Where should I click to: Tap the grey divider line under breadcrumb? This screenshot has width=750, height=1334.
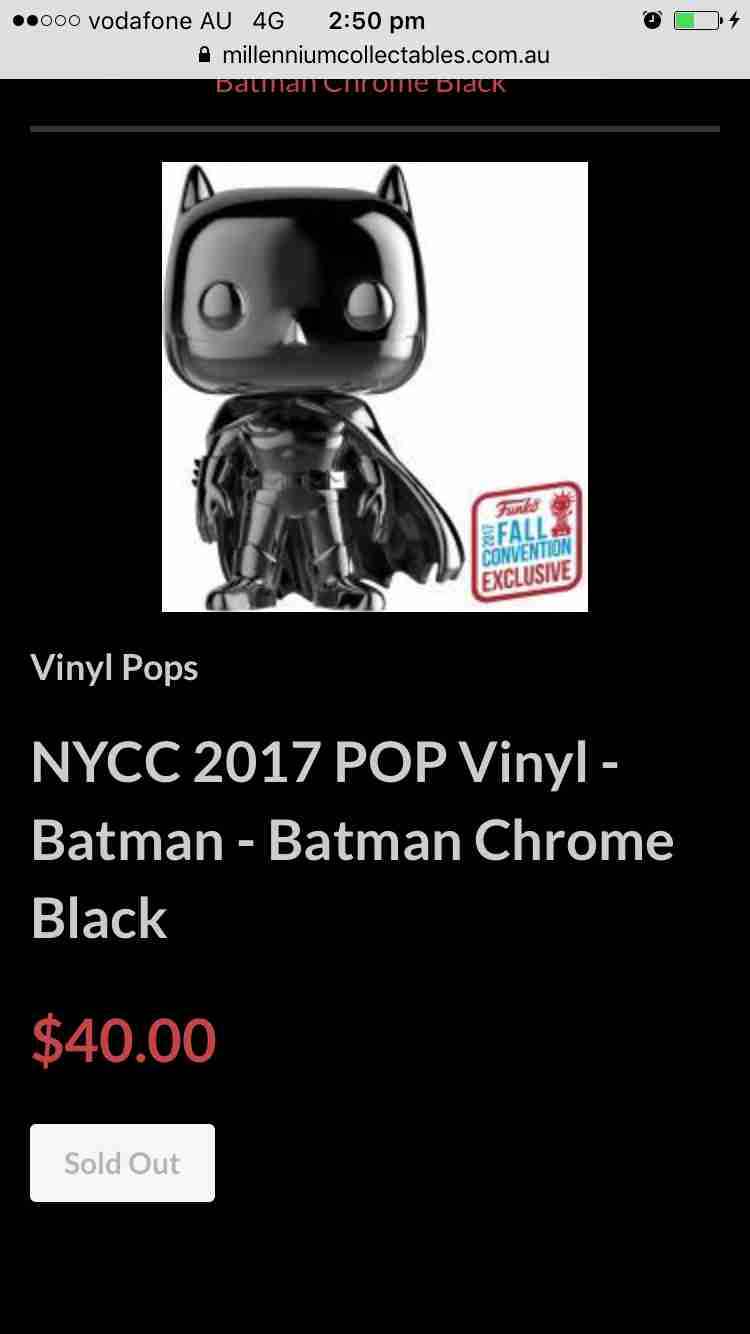(x=375, y=129)
